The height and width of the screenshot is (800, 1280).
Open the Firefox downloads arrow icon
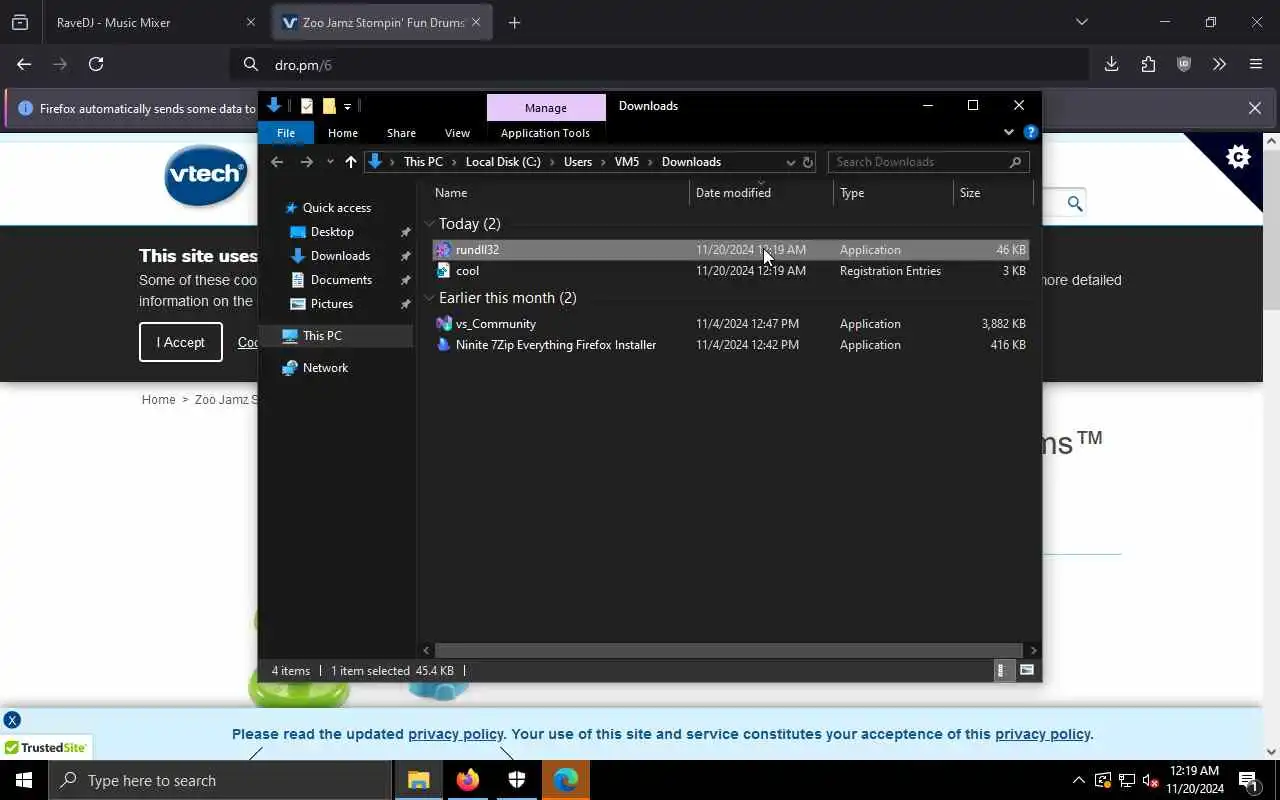point(1111,64)
